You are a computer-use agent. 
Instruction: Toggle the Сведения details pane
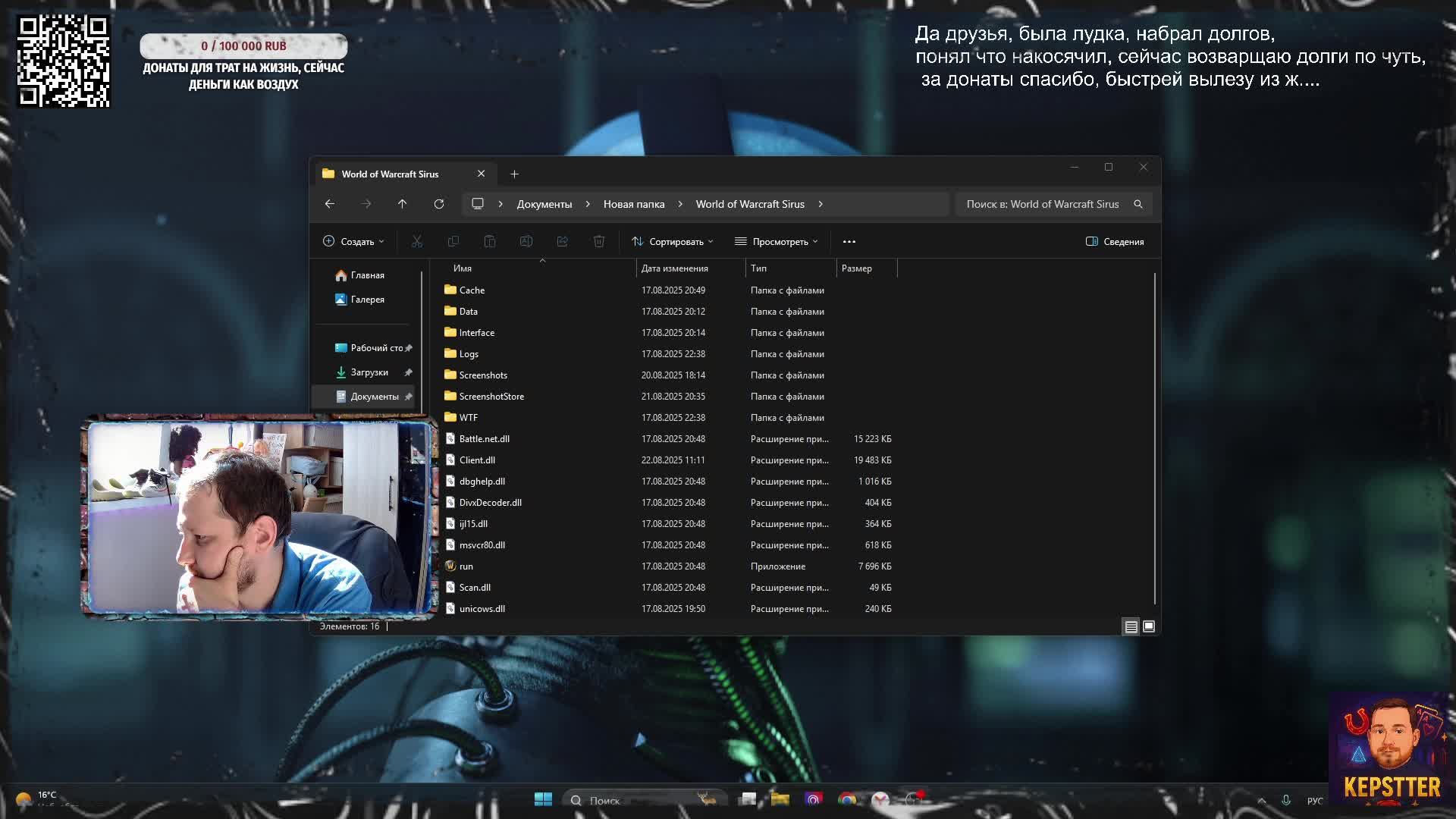pyautogui.click(x=1114, y=241)
